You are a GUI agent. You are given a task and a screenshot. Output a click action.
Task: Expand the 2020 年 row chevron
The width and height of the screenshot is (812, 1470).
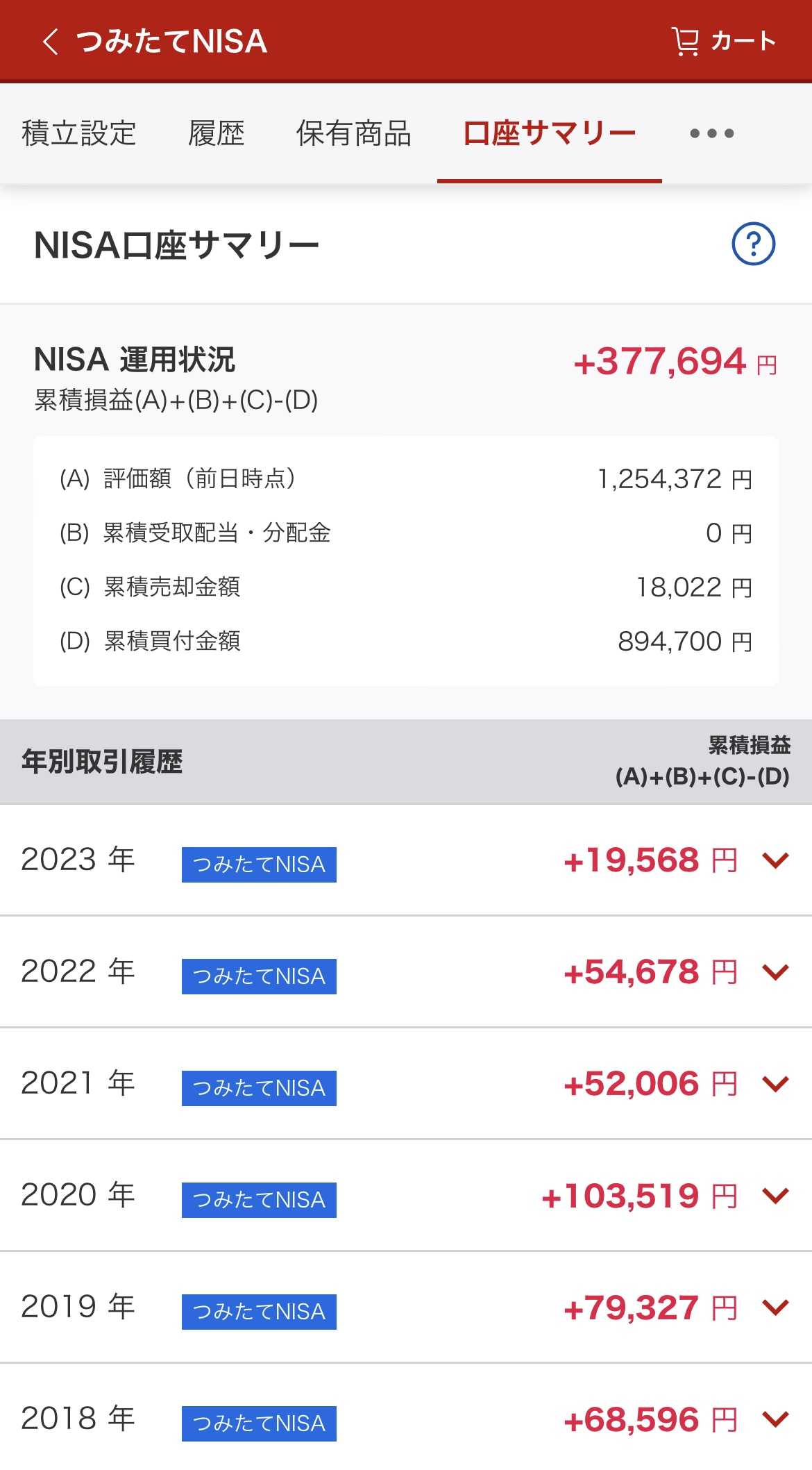[775, 1196]
